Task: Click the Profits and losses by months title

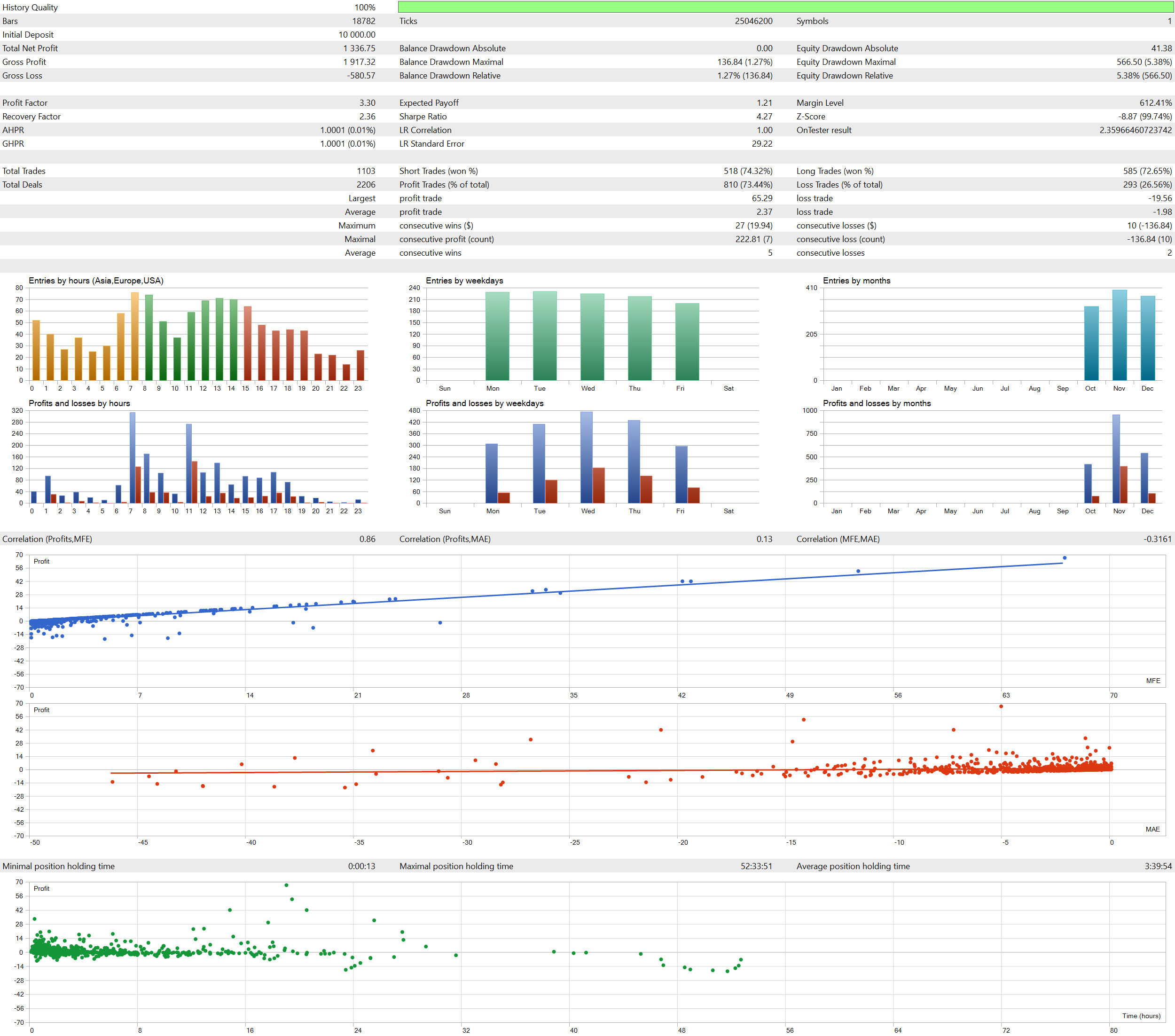Action: [876, 403]
